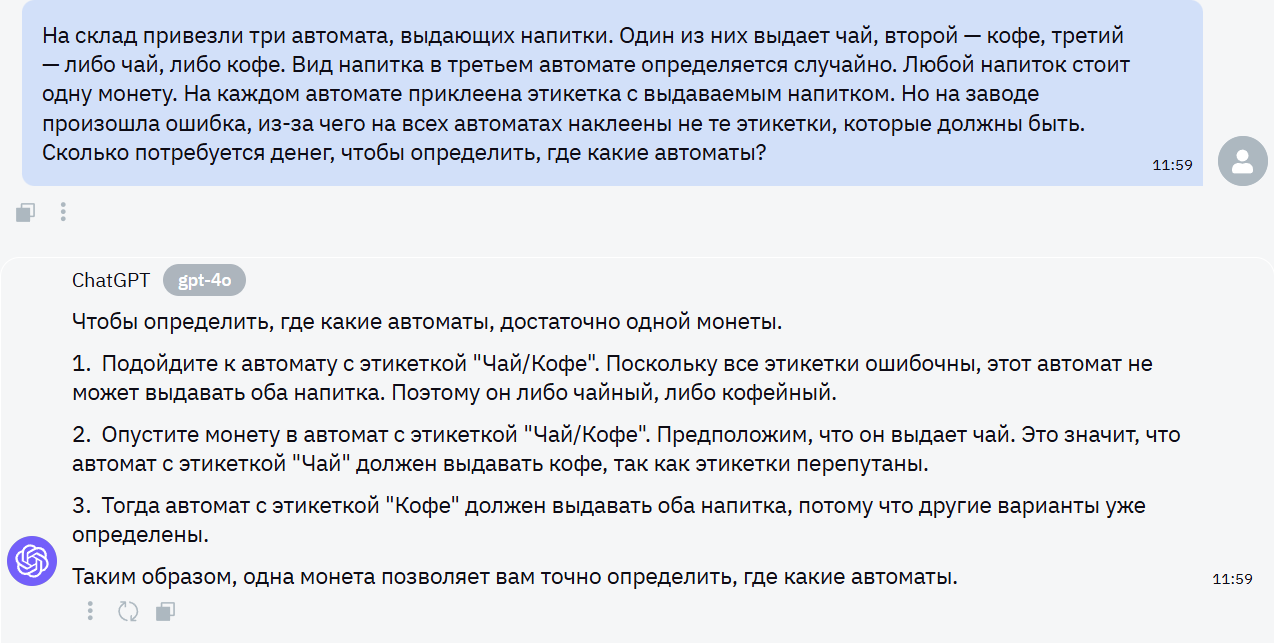Open the three-dot menu under the user message
The image size is (1274, 643).
click(x=62, y=212)
